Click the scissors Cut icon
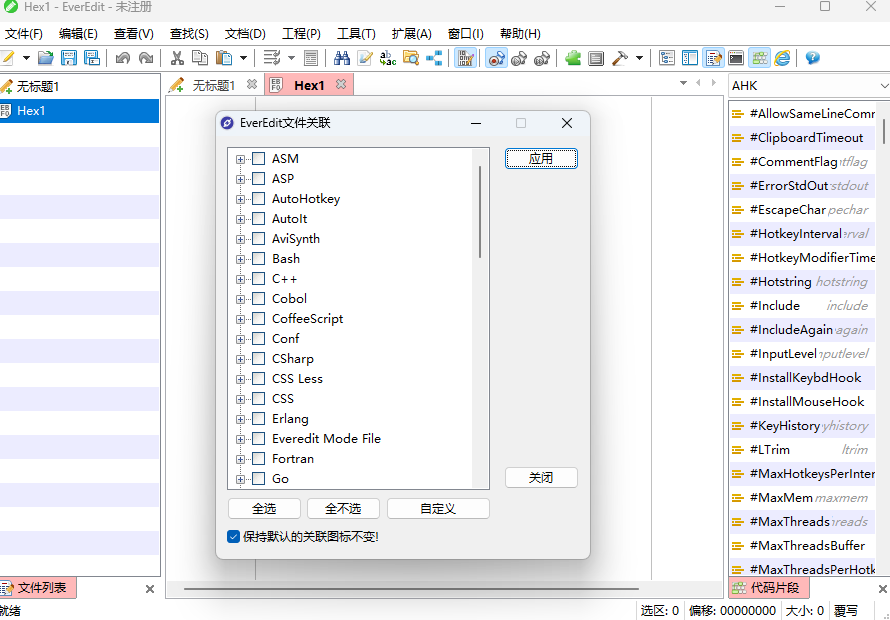Screen dimensions: 890x620 click(177, 58)
